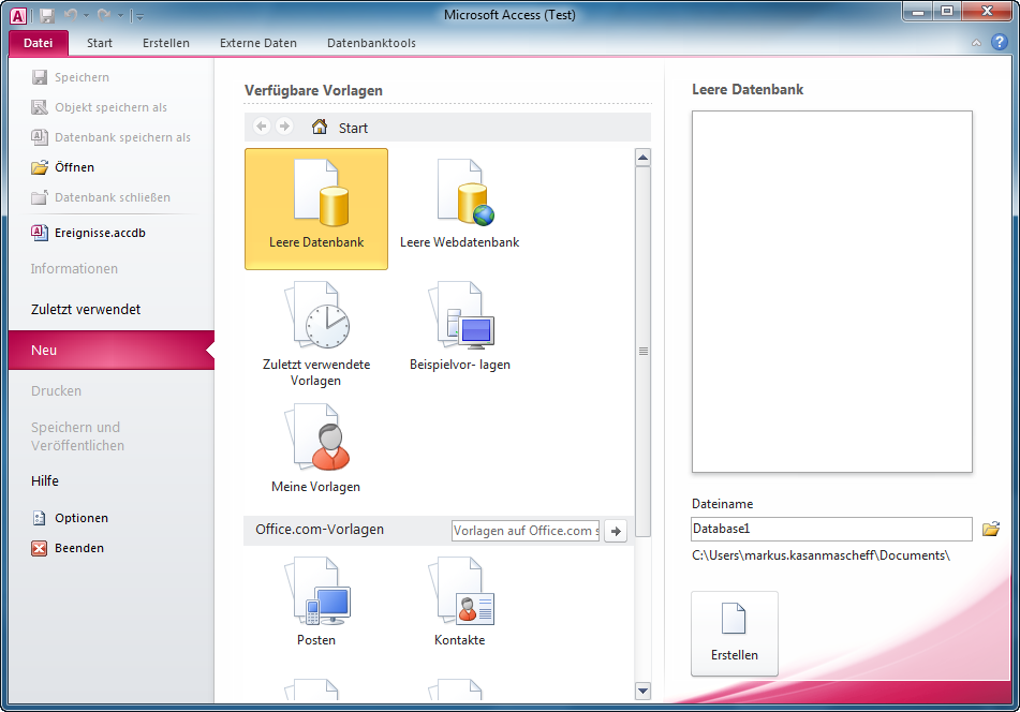
Task: Click Öffnen to open a database
Action: pyautogui.click(x=62, y=167)
